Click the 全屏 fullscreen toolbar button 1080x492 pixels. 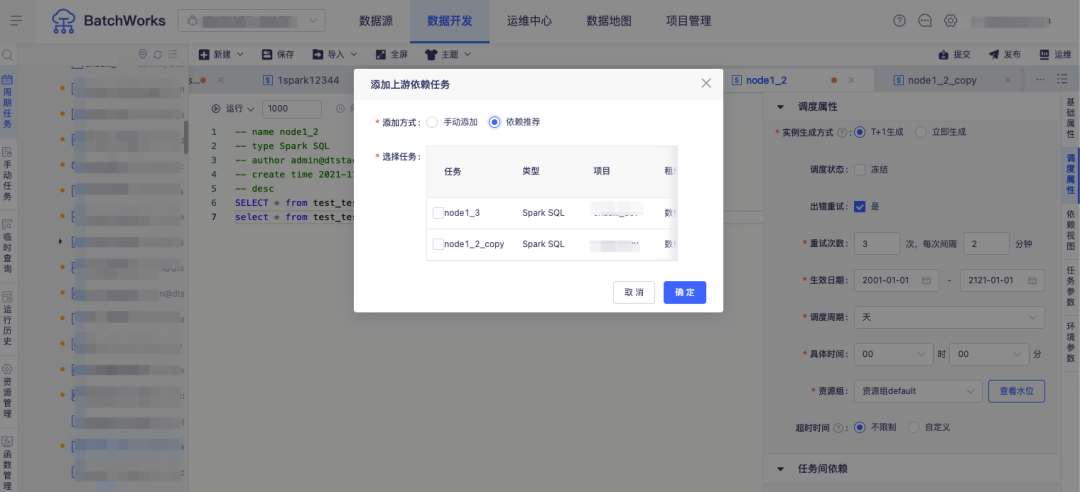391,54
